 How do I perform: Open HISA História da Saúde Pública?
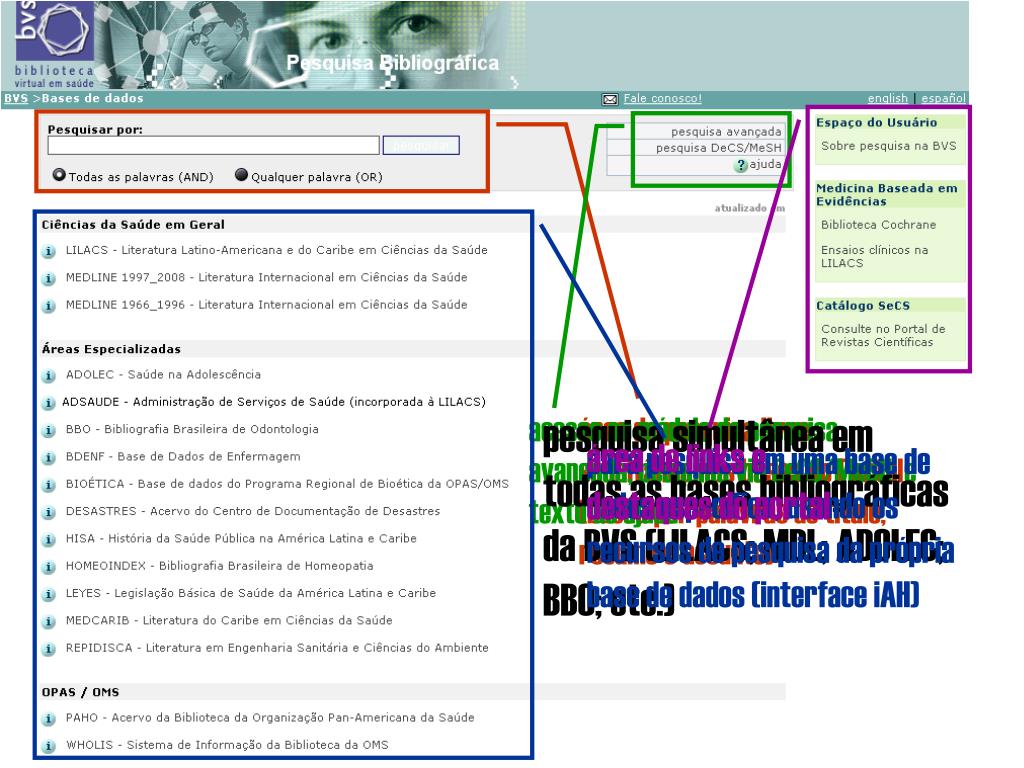(241, 539)
